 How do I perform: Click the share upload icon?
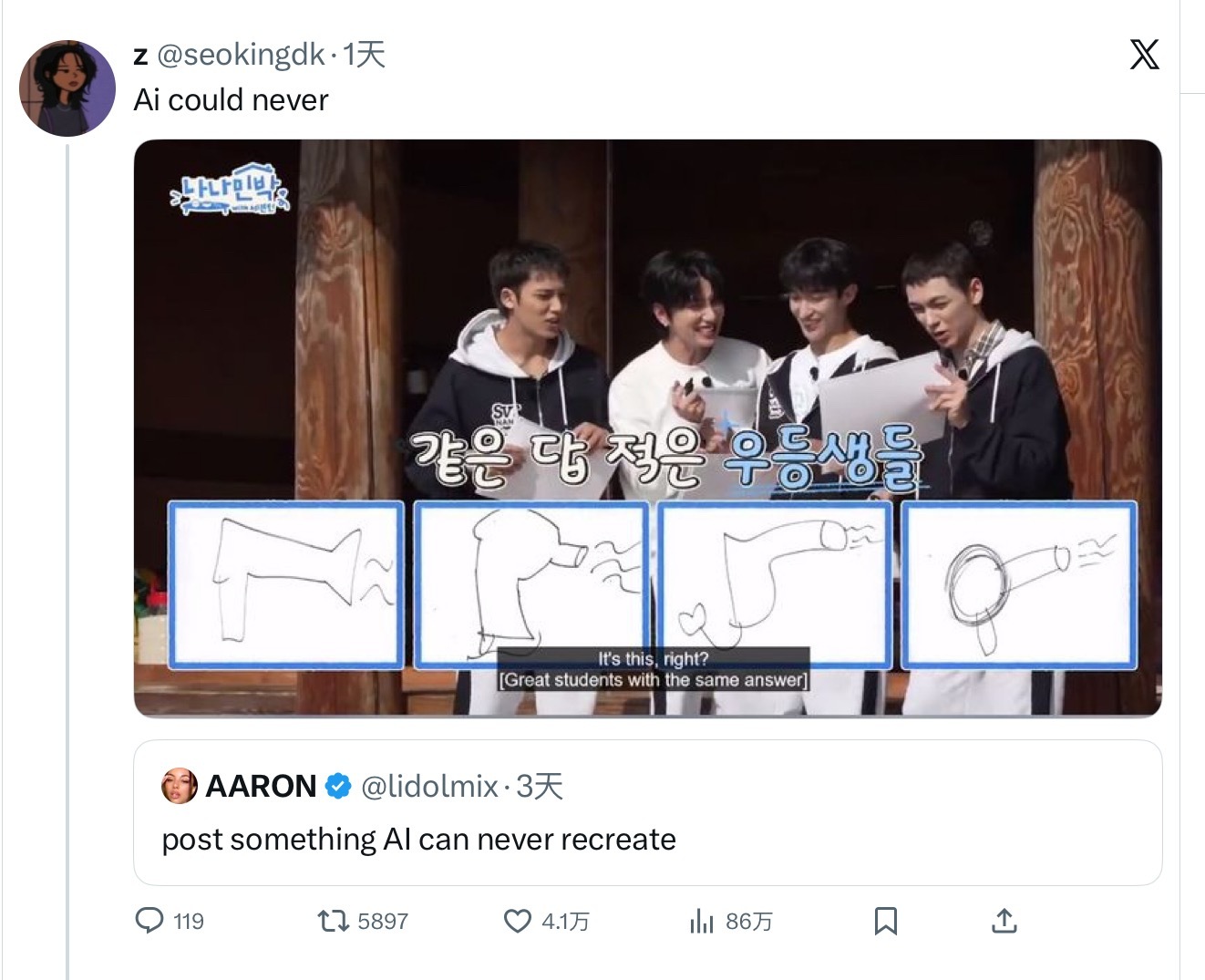tap(1004, 921)
